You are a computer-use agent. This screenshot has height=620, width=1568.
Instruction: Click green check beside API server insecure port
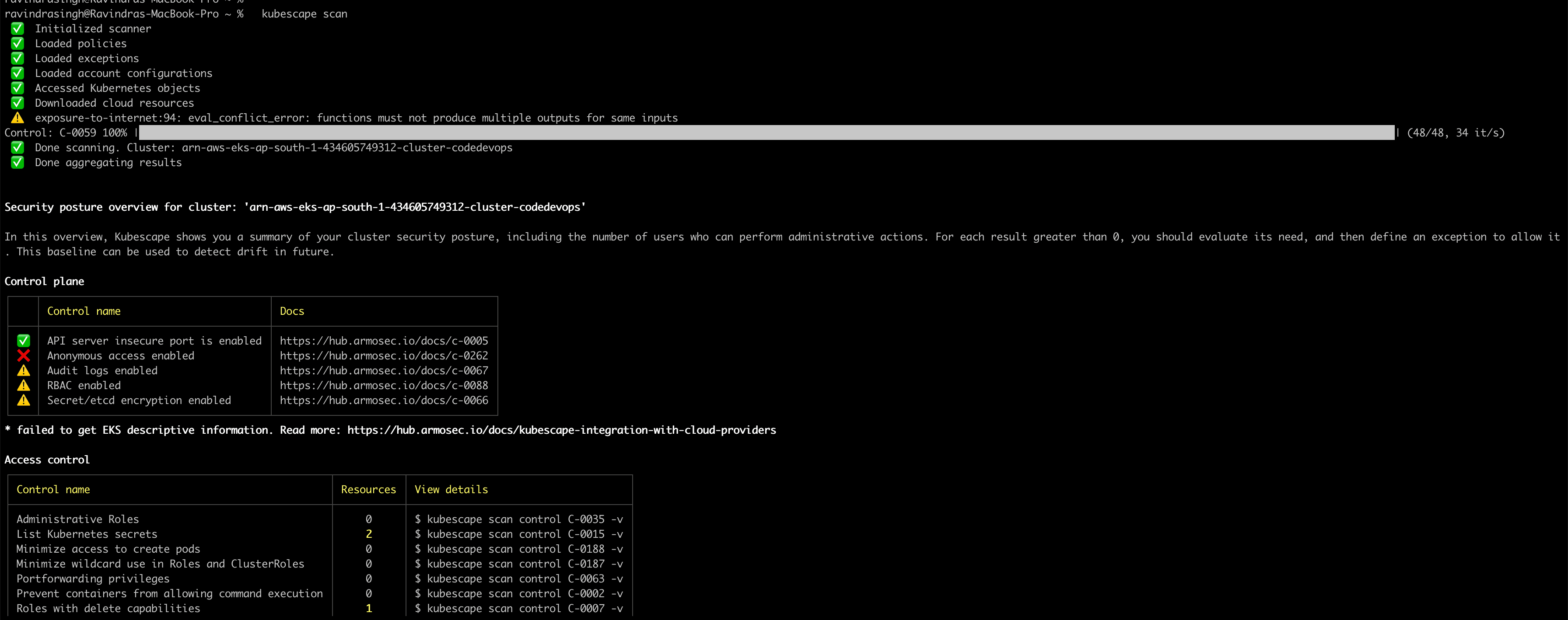point(24,341)
